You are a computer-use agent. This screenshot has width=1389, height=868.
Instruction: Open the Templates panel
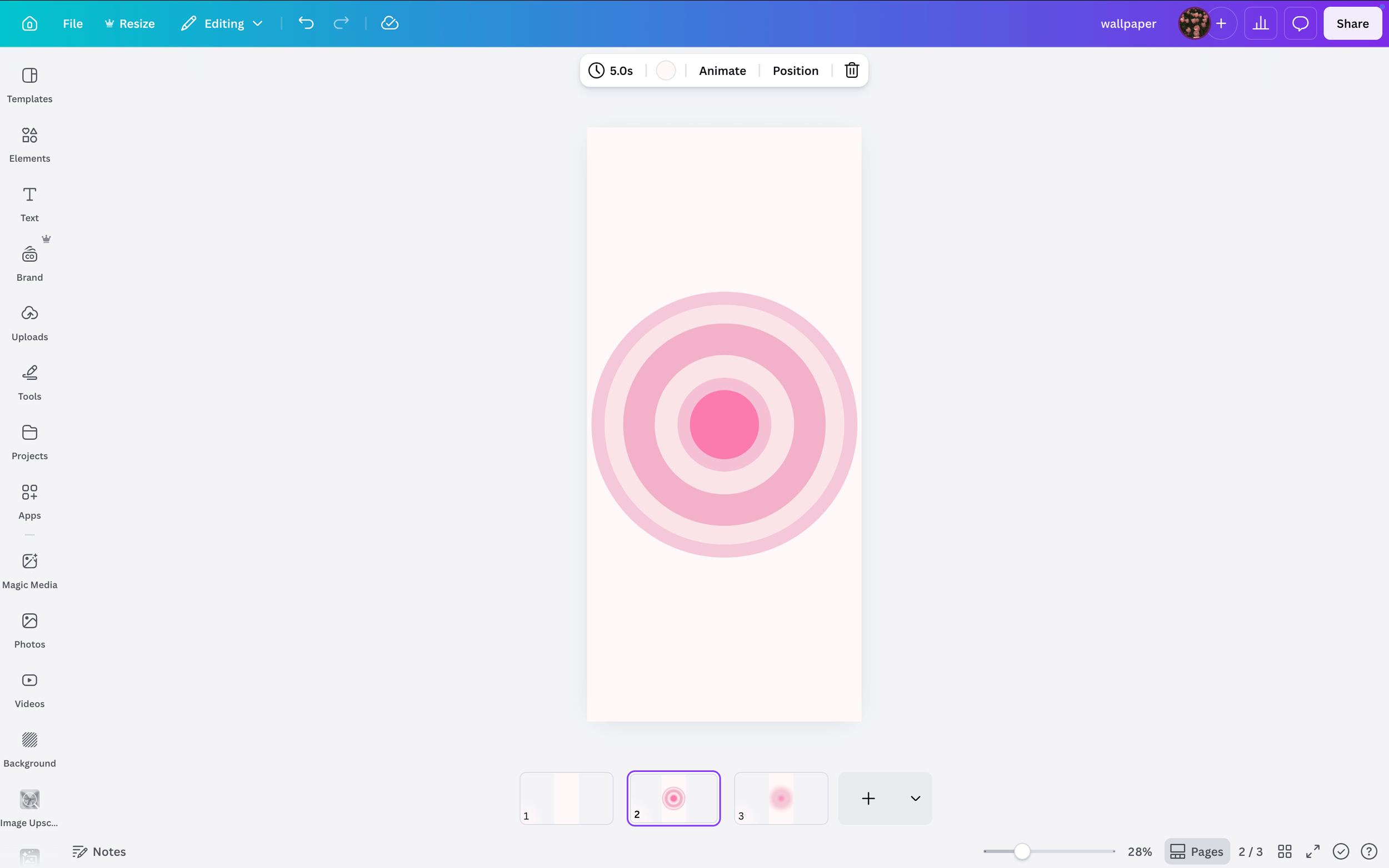tap(29, 85)
